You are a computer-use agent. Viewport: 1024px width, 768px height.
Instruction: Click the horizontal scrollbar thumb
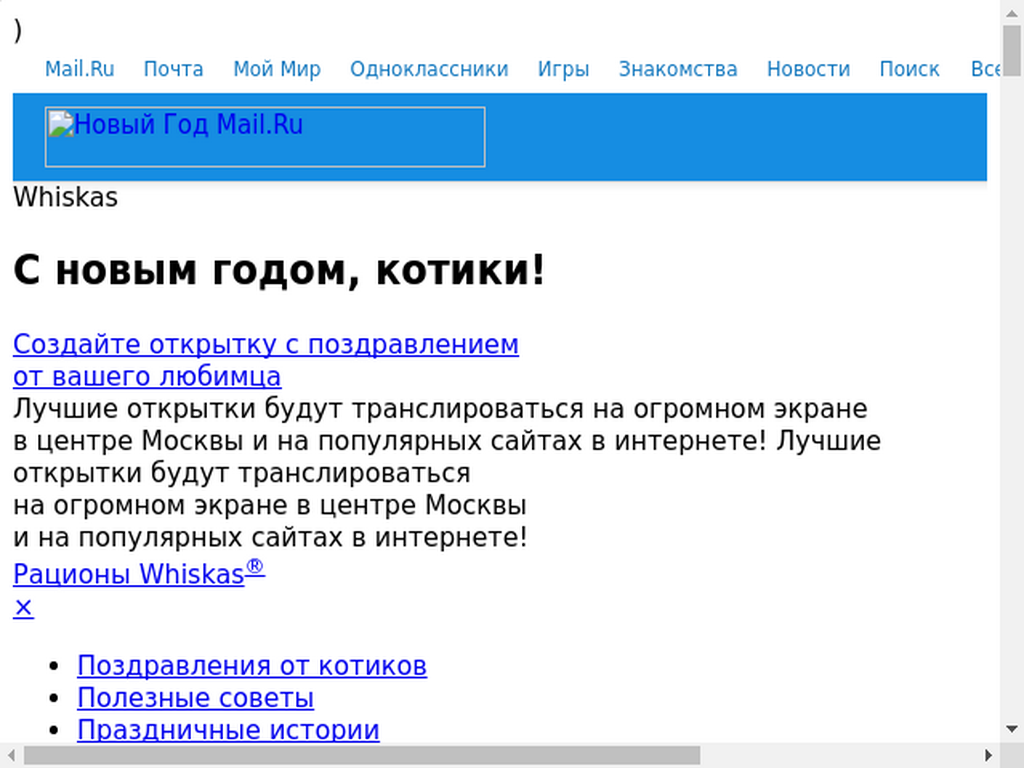pyautogui.click(x=362, y=756)
